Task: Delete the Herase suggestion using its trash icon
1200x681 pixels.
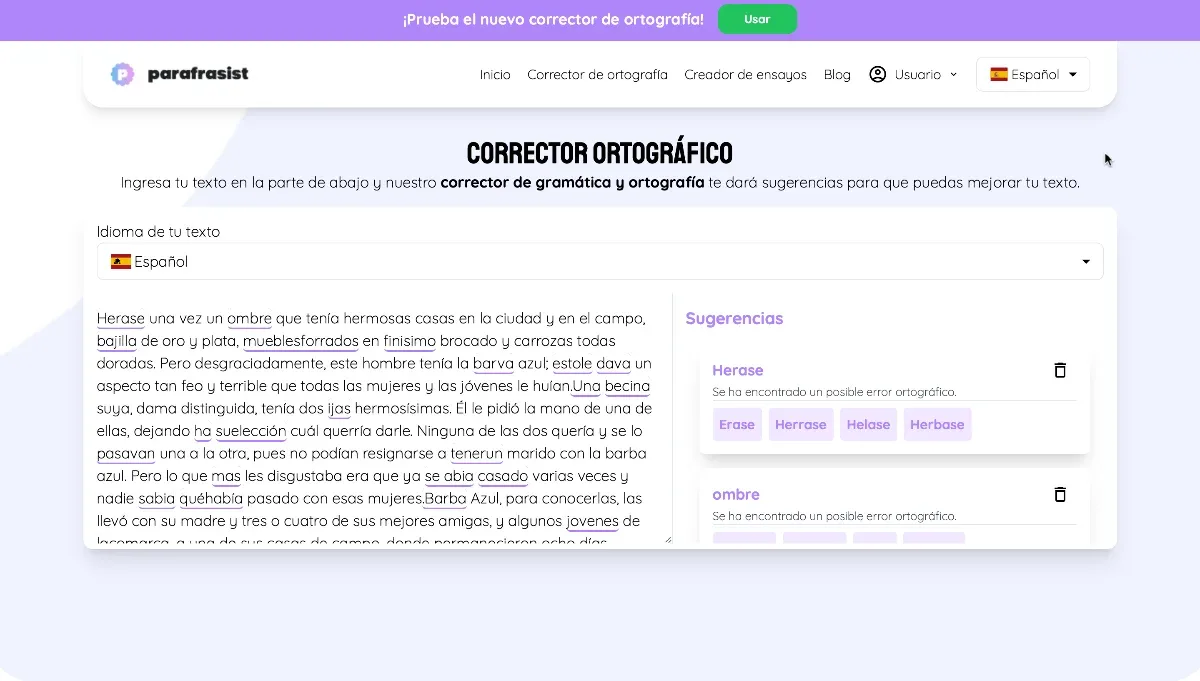Action: click(1060, 370)
